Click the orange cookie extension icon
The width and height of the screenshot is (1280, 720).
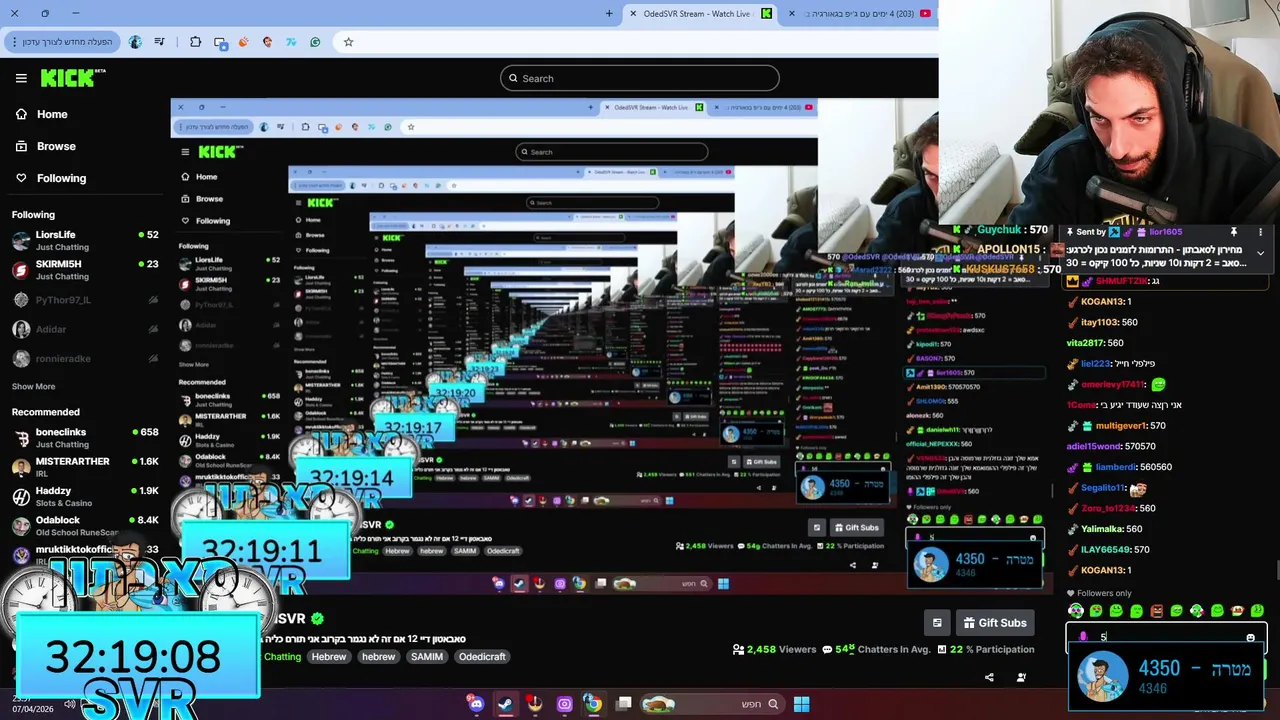pos(243,42)
